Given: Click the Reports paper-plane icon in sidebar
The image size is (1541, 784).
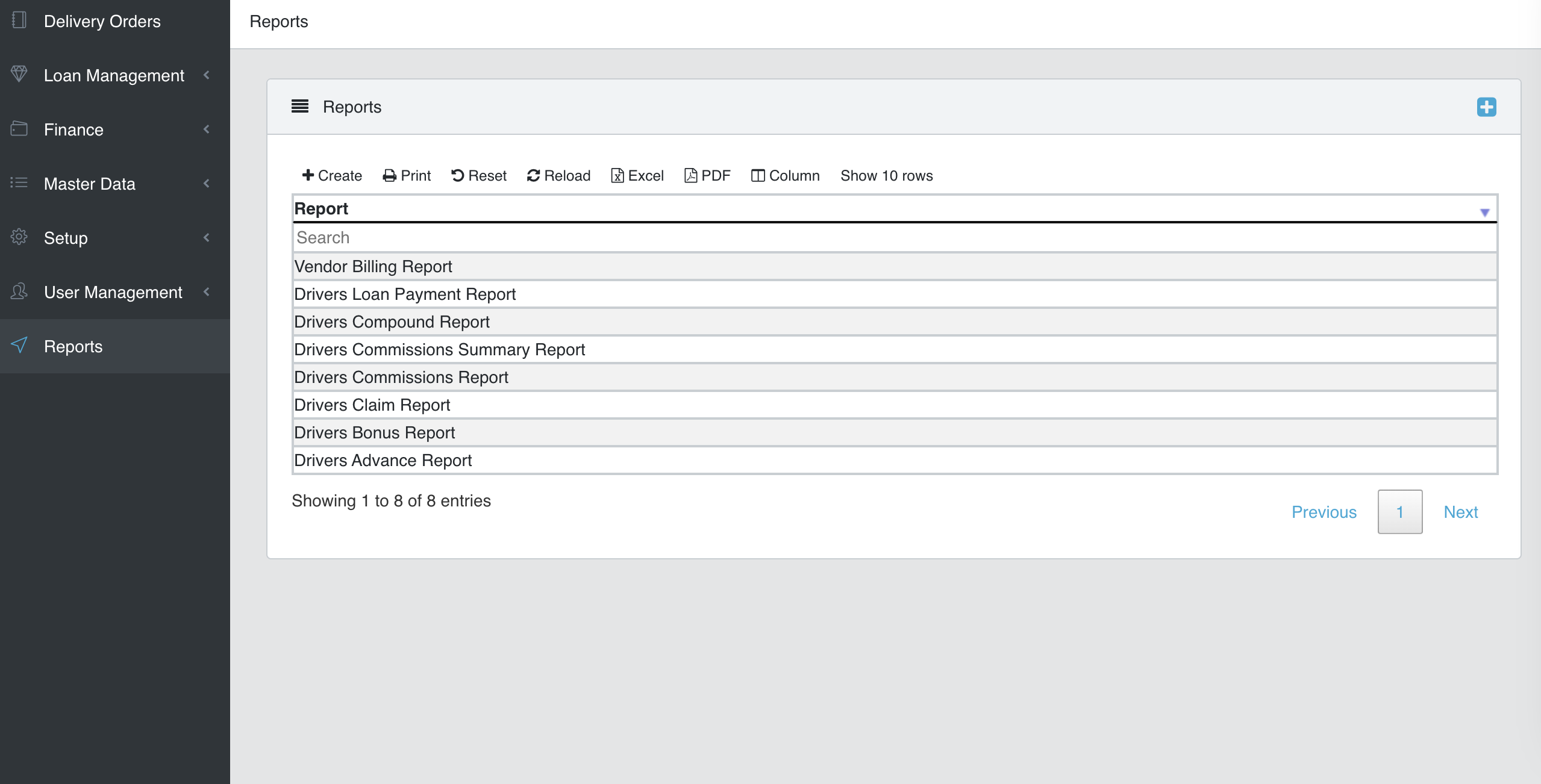Looking at the screenshot, I should click(x=19, y=346).
